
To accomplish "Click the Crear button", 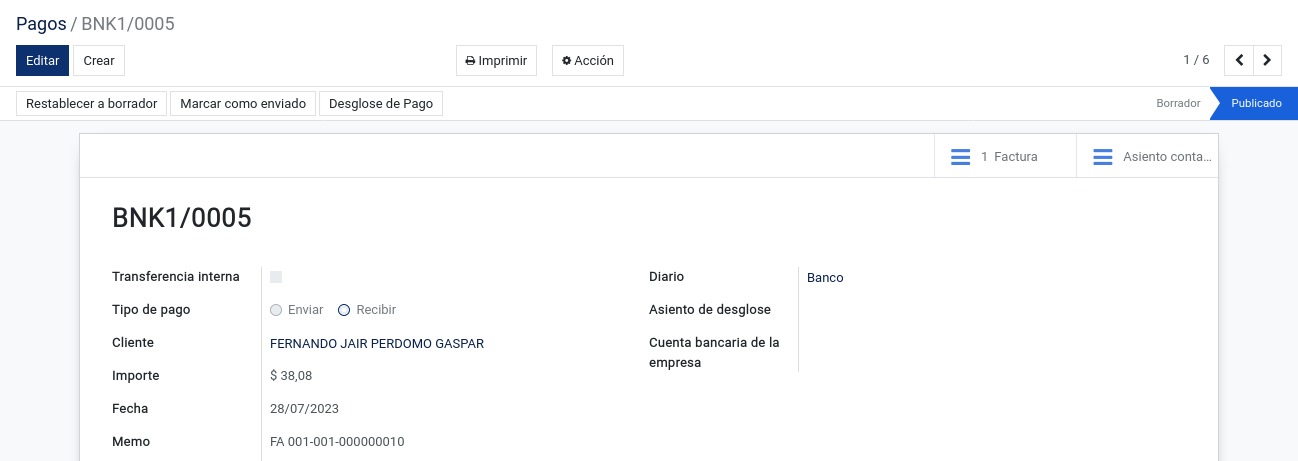I will (x=99, y=60).
